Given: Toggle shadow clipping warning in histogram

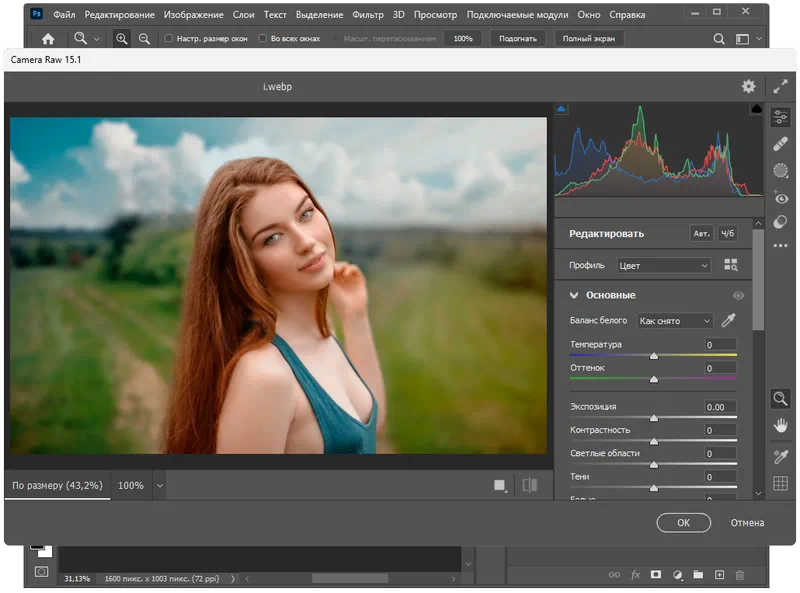Looking at the screenshot, I should coord(561,109).
